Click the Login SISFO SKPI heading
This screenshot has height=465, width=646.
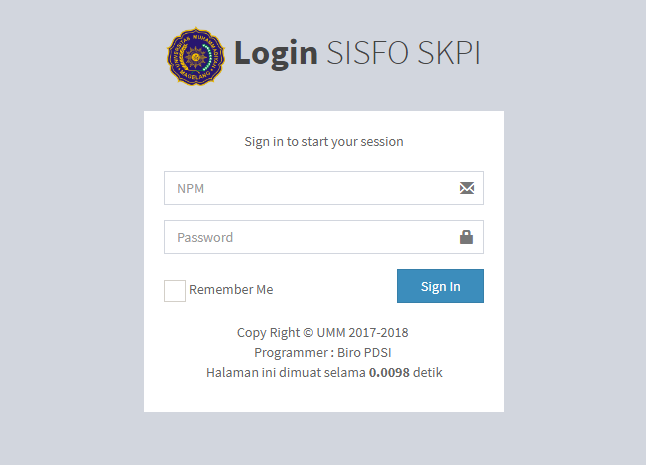(357, 53)
